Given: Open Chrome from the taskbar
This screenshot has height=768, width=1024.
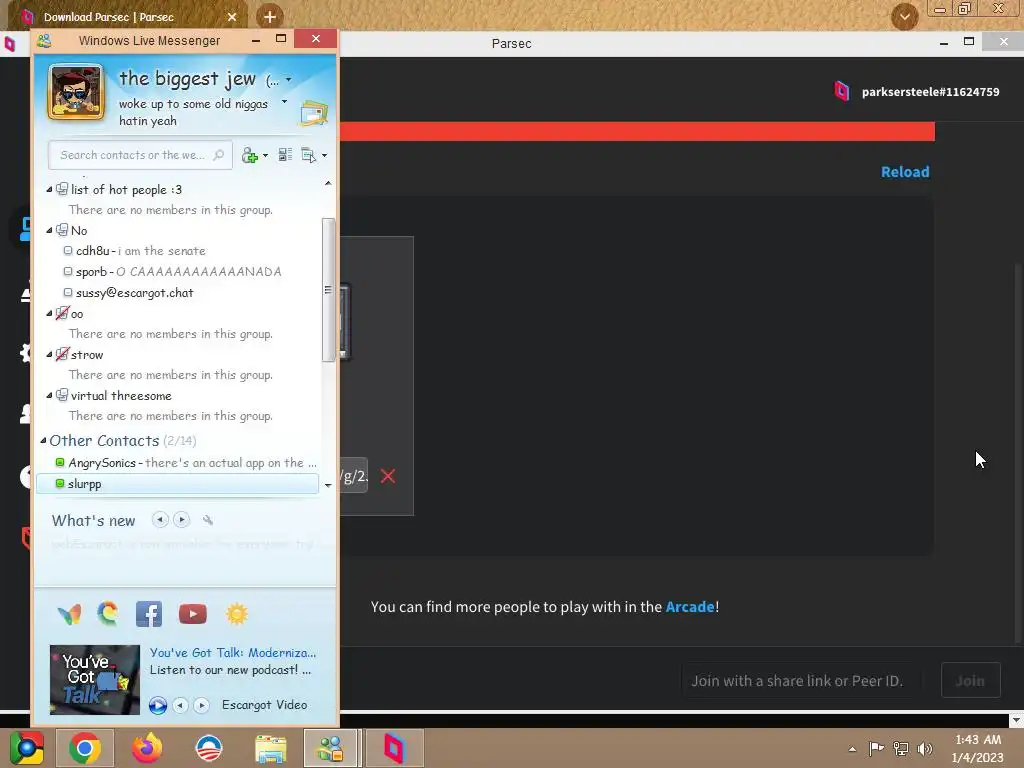Looking at the screenshot, I should [85, 748].
